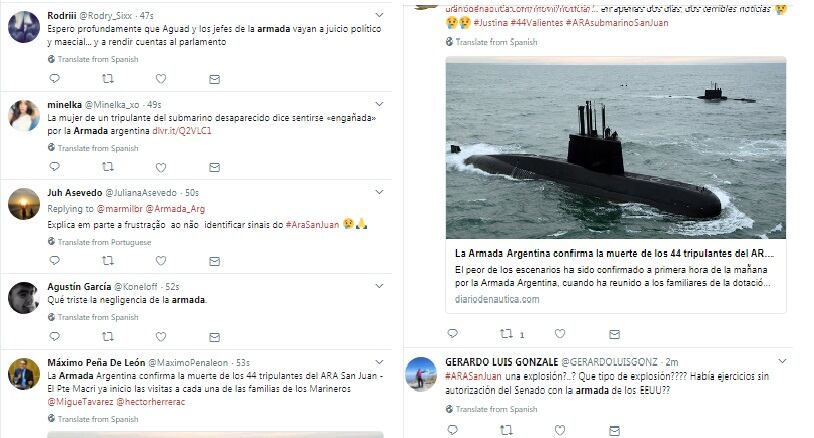This screenshot has height=438, width=814.
Task: Toggle like on minelka's tweet
Action: click(x=161, y=168)
